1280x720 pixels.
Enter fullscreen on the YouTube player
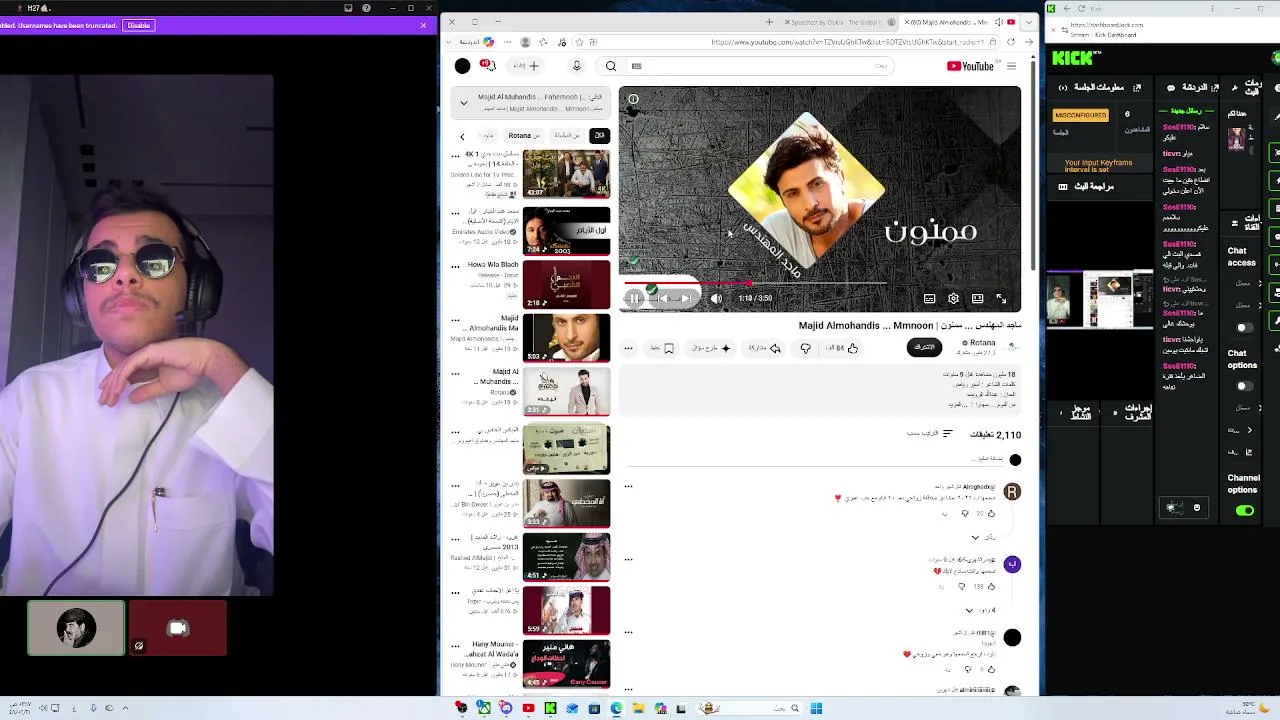pos(1001,298)
